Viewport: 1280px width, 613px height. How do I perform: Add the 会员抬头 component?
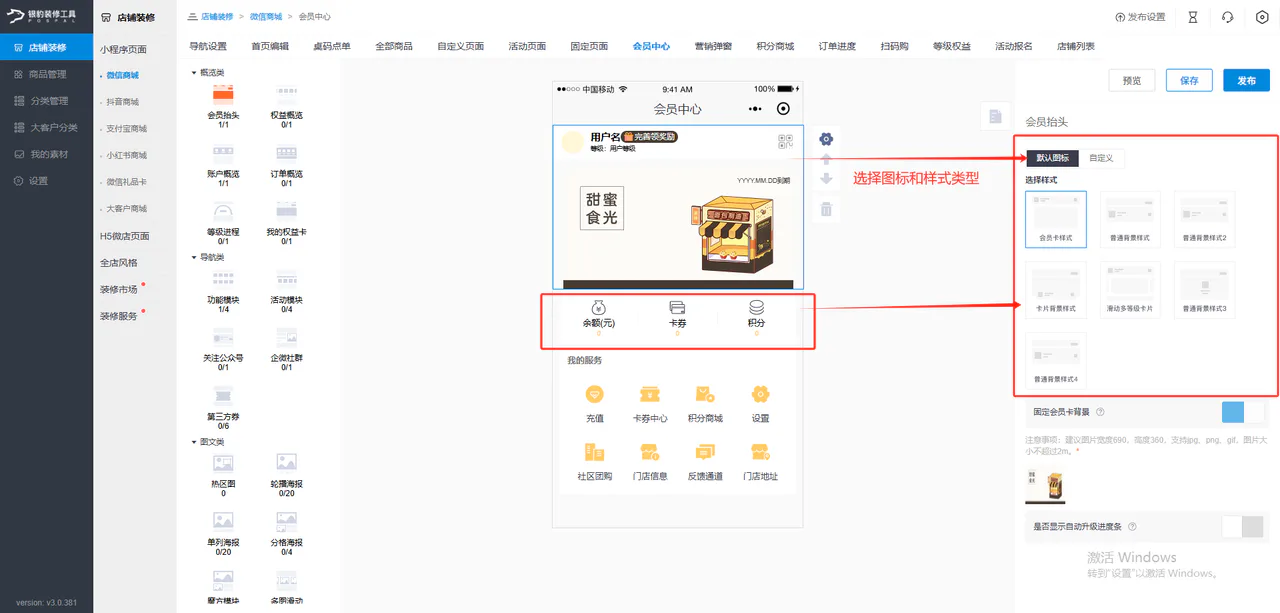tap(223, 106)
